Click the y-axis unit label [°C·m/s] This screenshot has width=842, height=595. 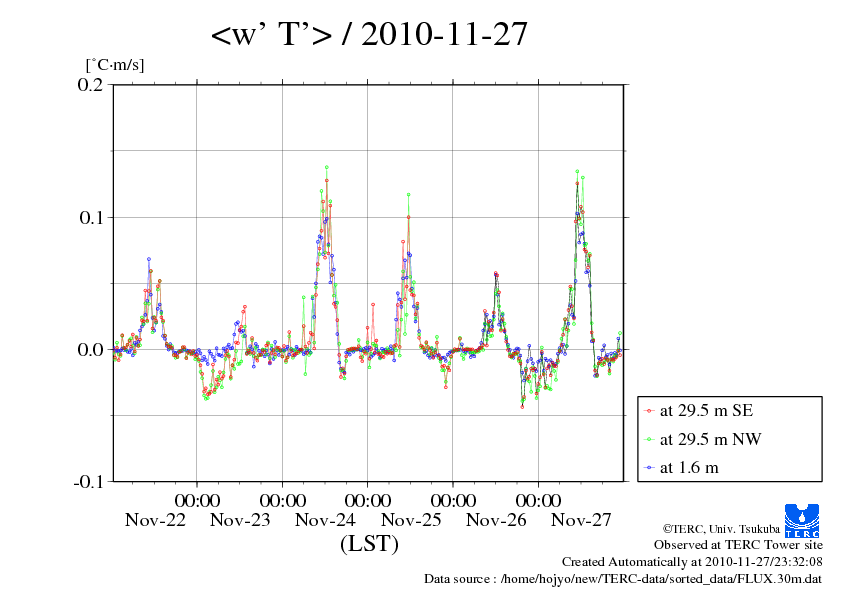[x=115, y=65]
